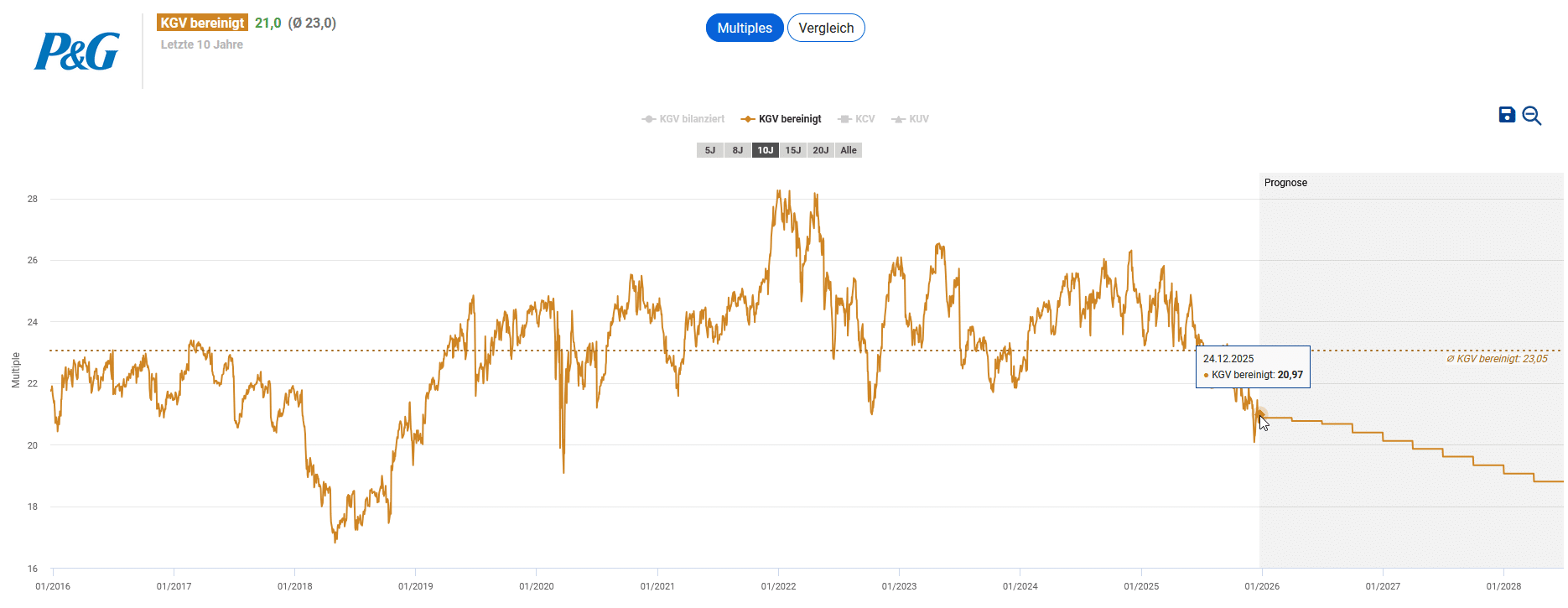Click the average KGV bereinigt 23,05 line label
The height and width of the screenshot is (608, 1568).
(1498, 359)
